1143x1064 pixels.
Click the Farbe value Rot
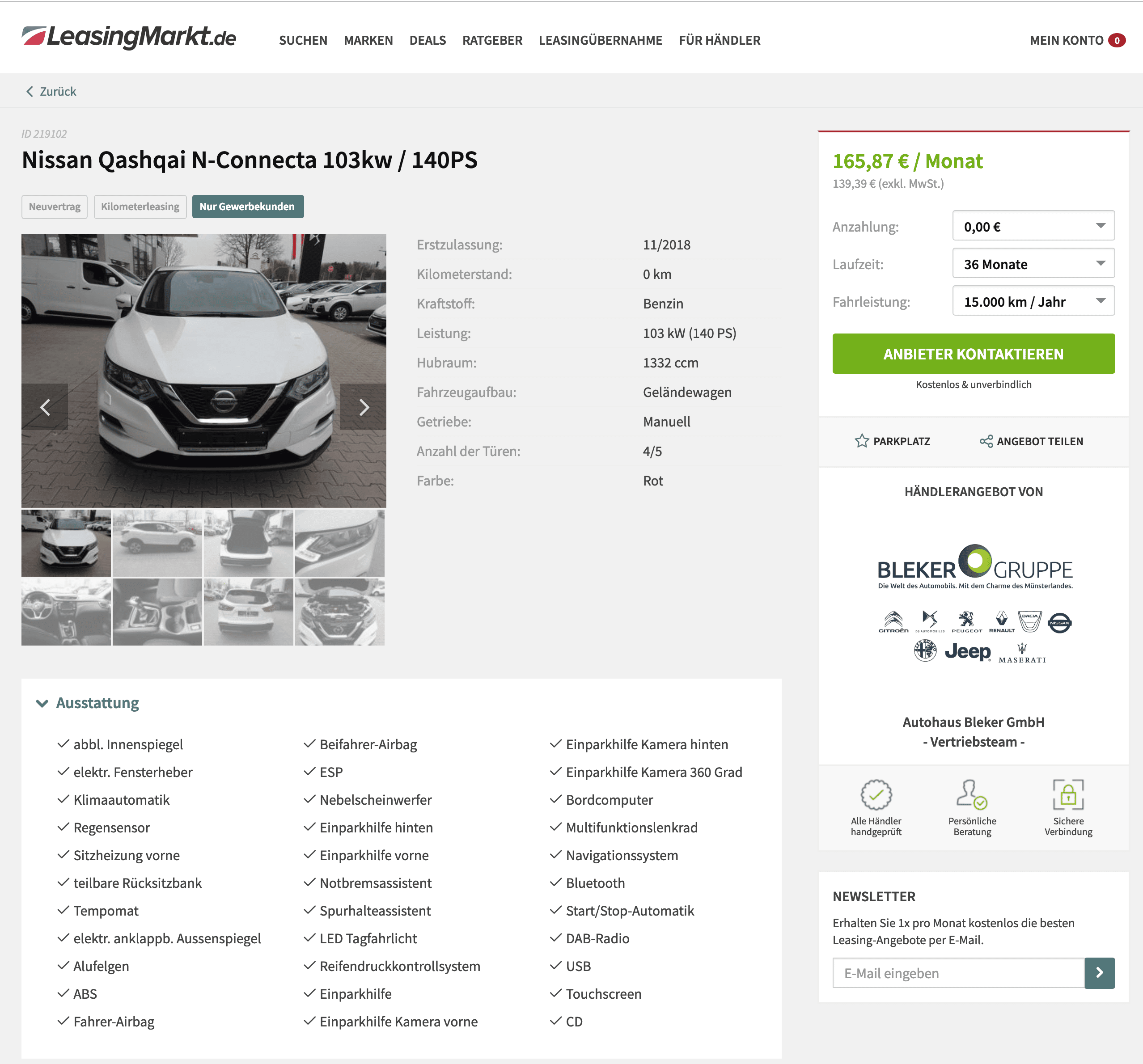click(x=652, y=481)
